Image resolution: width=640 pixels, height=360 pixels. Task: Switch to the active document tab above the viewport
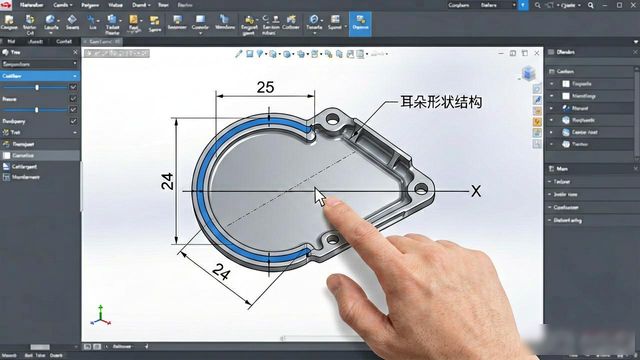[x=102, y=42]
